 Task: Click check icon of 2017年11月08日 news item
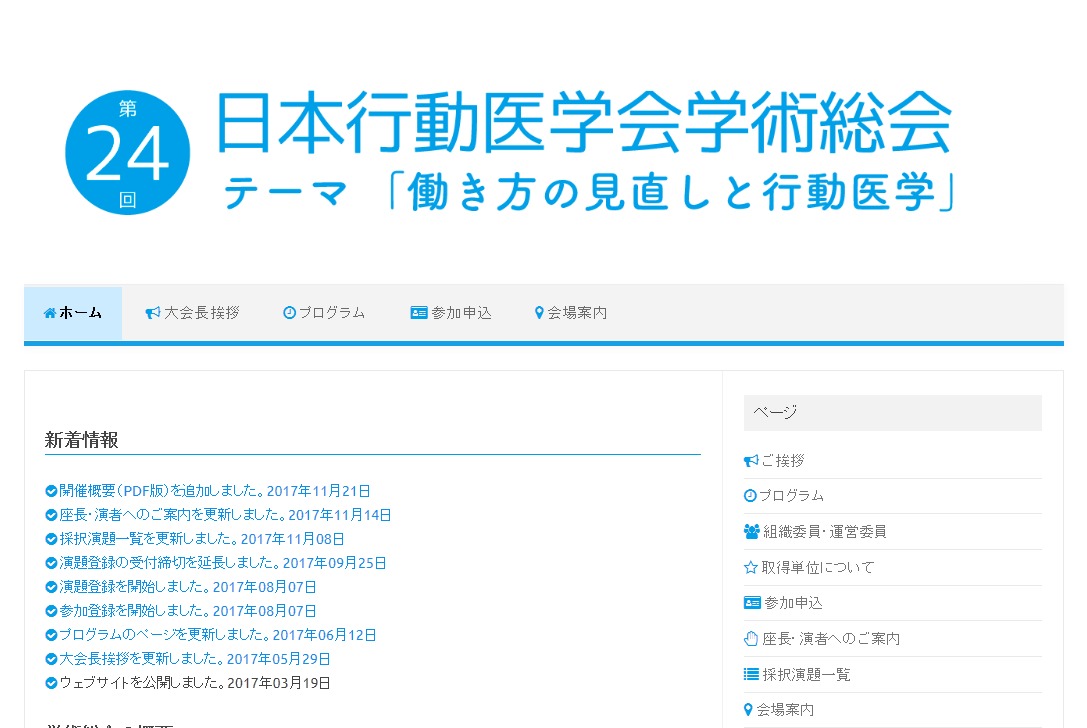tap(51, 539)
